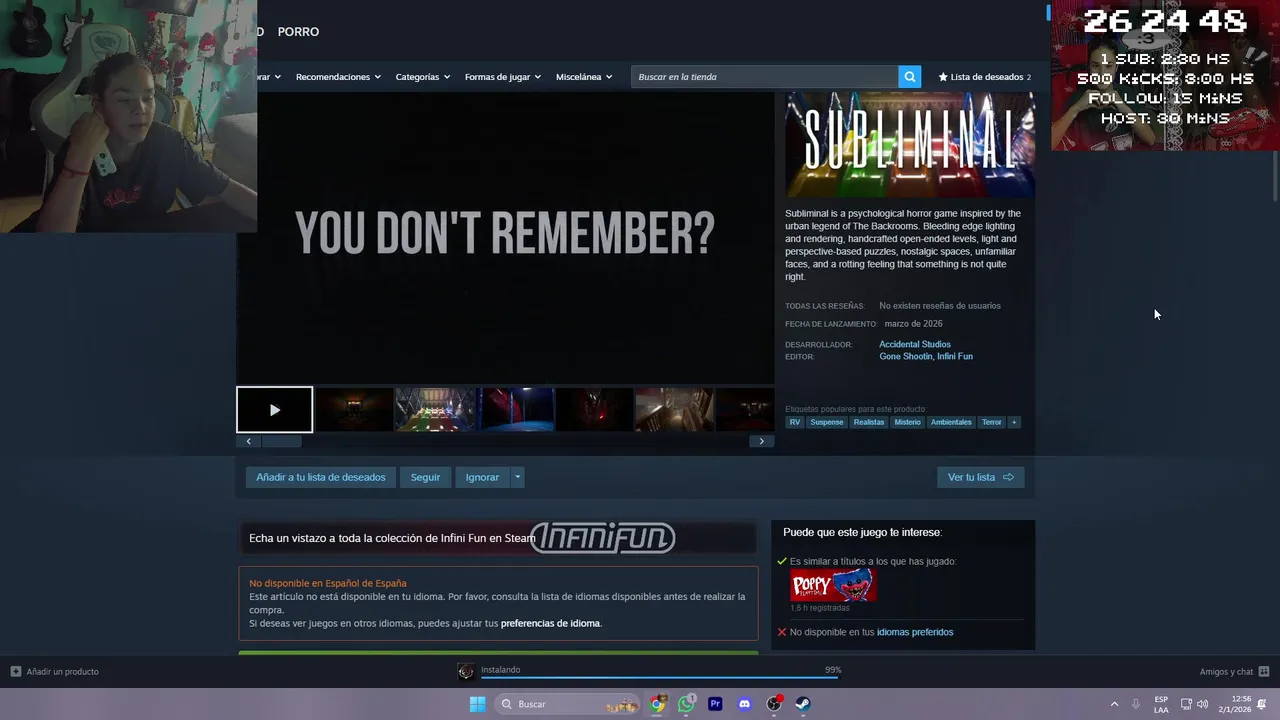
Task: Select the RV tag
Action: tap(795, 422)
